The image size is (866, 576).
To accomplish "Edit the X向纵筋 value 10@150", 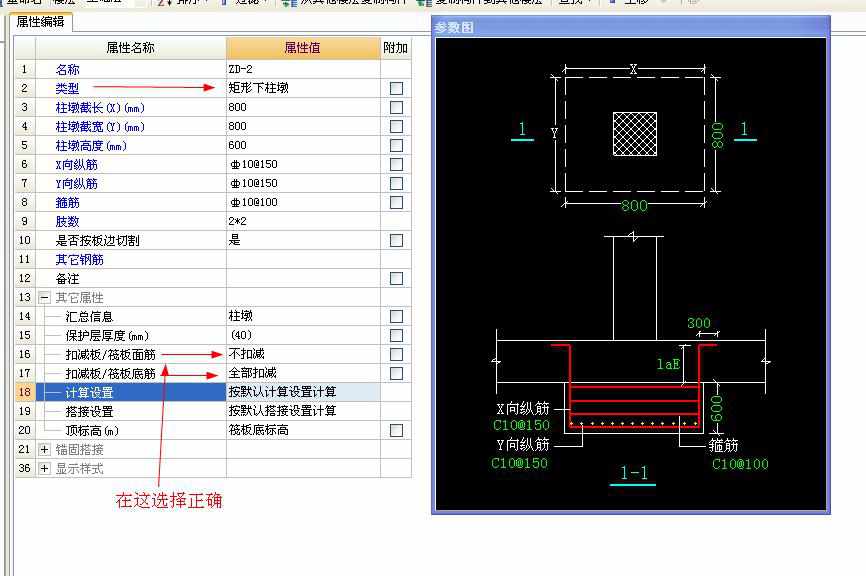I will pos(303,164).
